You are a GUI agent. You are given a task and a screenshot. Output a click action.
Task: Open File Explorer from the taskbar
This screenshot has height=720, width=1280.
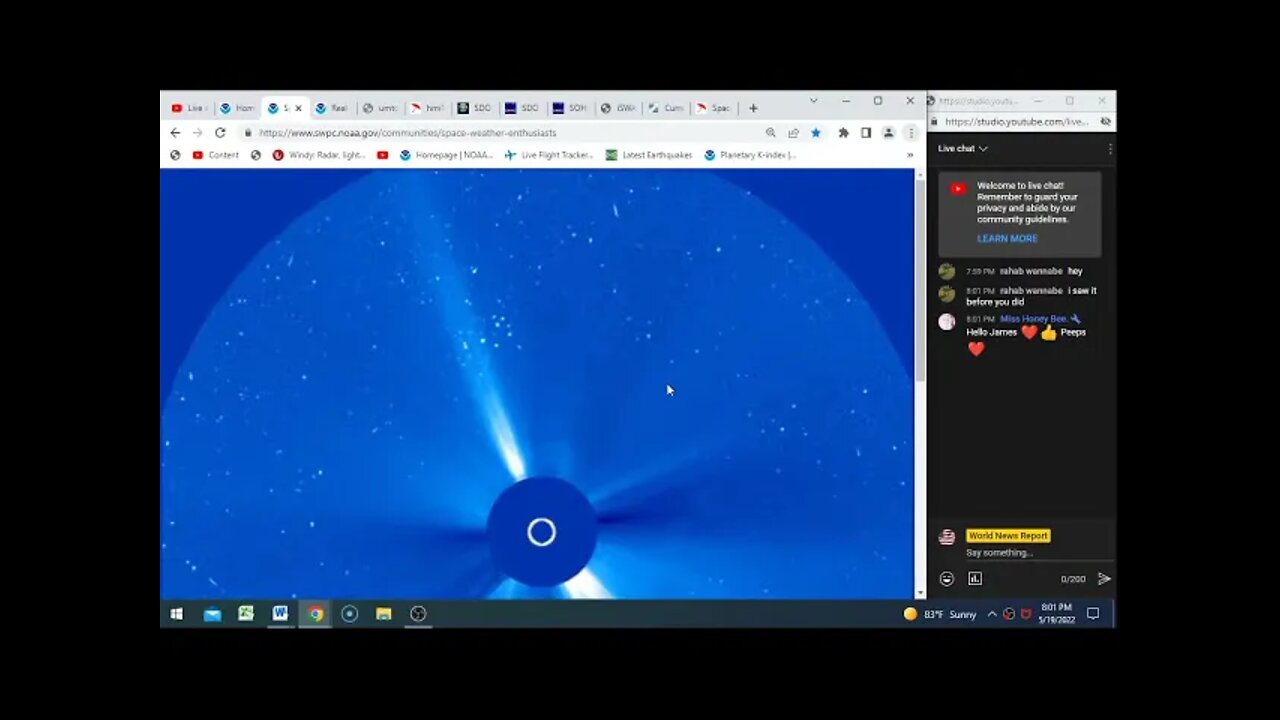[x=383, y=614]
